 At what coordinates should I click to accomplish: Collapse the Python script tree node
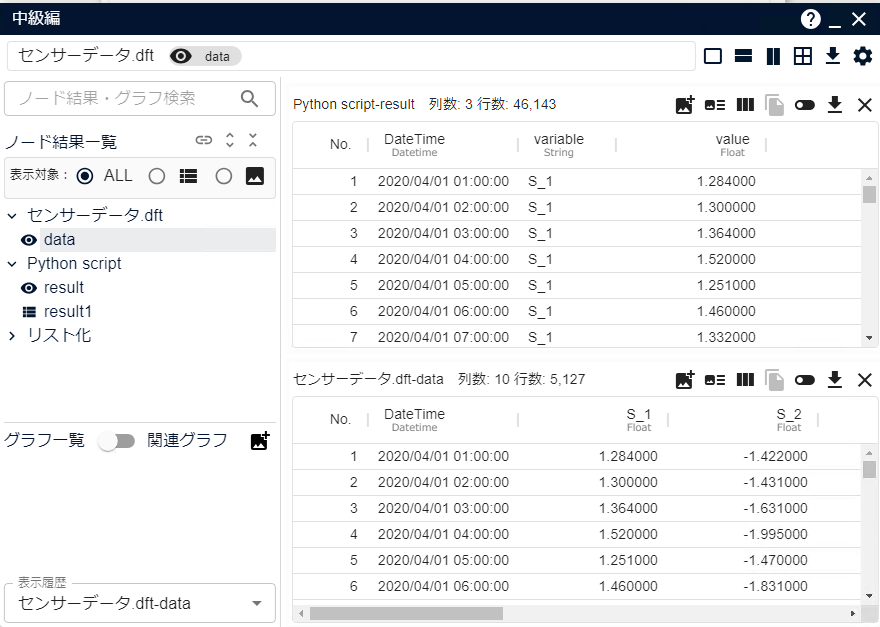(x=12, y=264)
